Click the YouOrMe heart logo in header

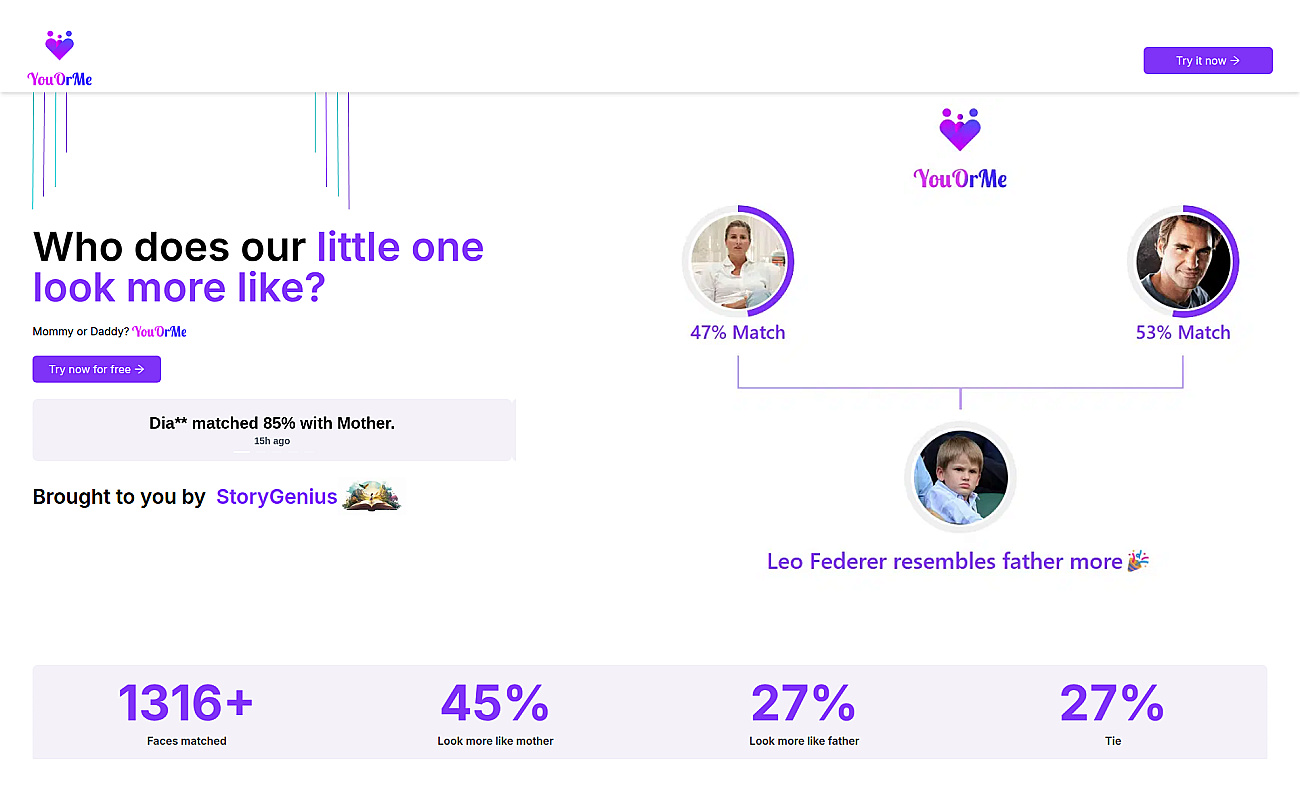60,58
